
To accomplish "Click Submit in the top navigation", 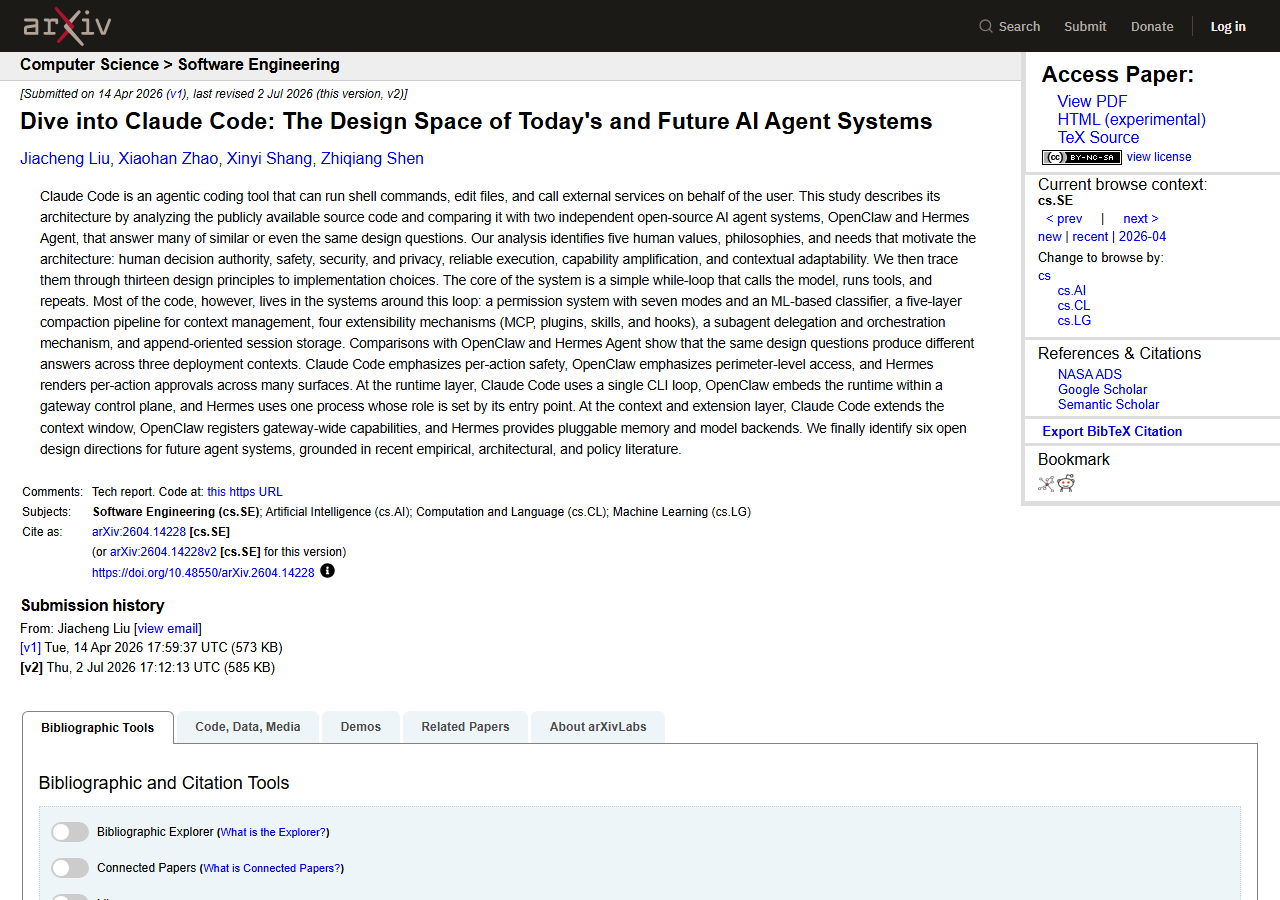I will 1085,26.
